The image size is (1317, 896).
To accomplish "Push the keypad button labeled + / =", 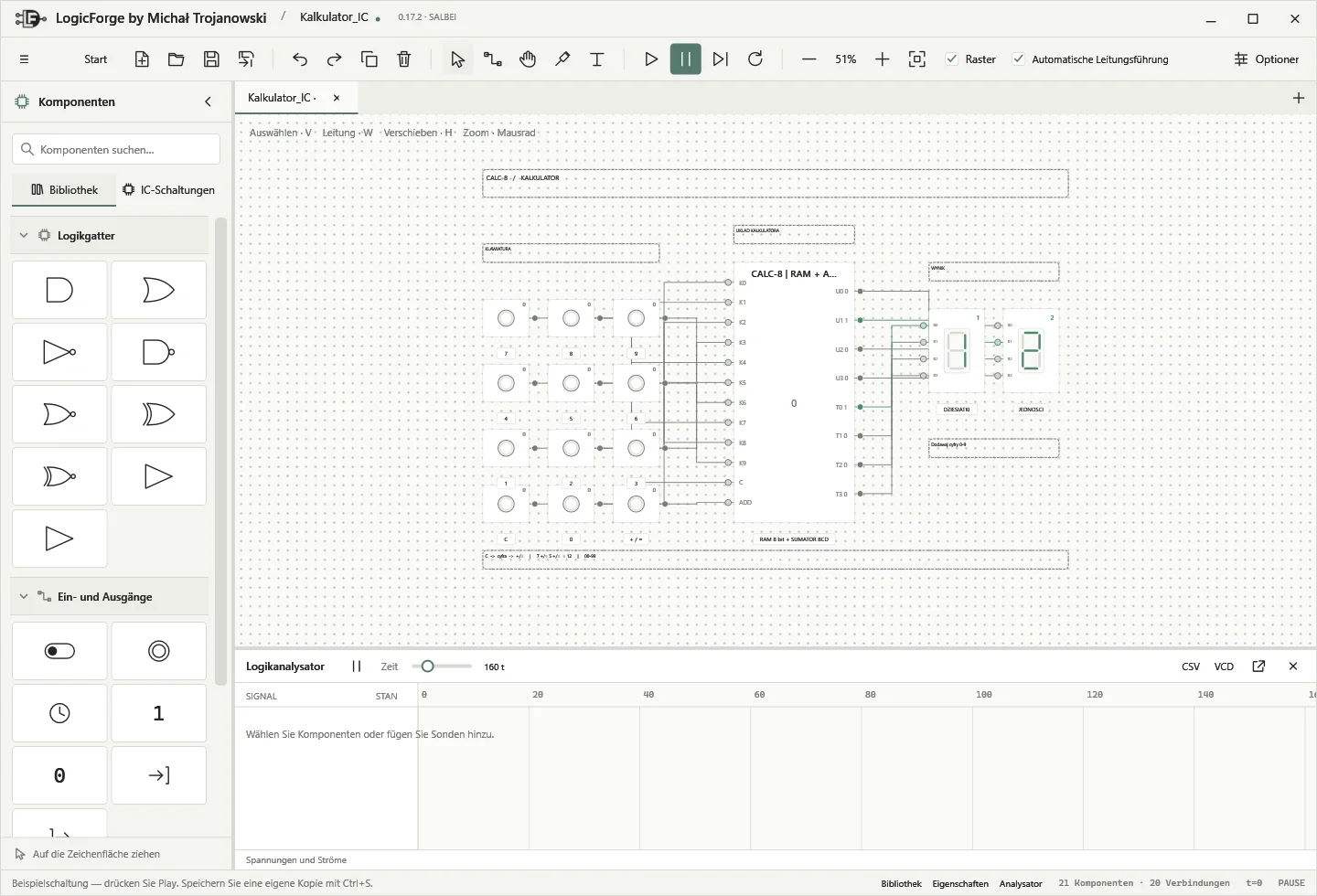I will [637, 504].
